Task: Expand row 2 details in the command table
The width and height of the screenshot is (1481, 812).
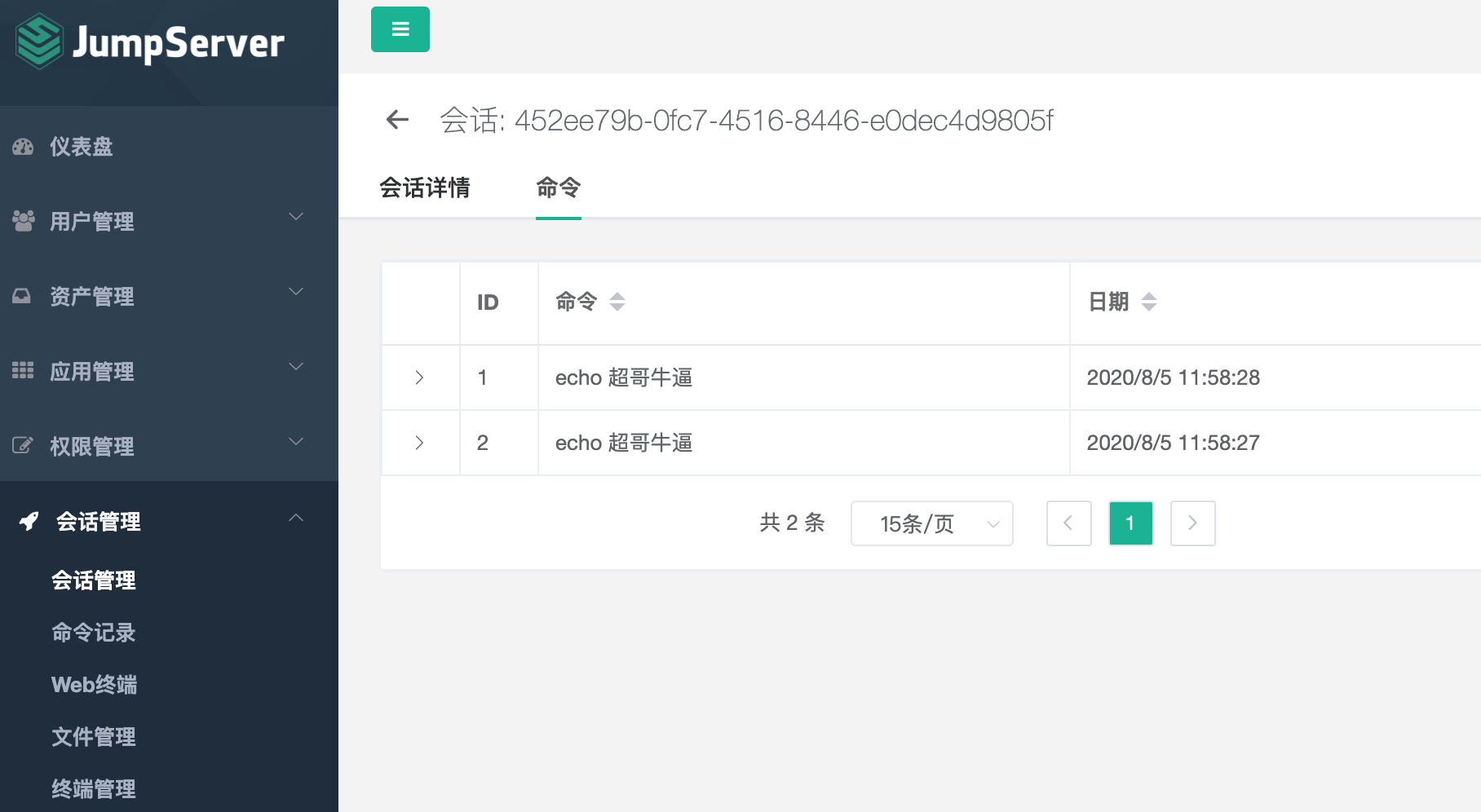Action: [x=419, y=443]
